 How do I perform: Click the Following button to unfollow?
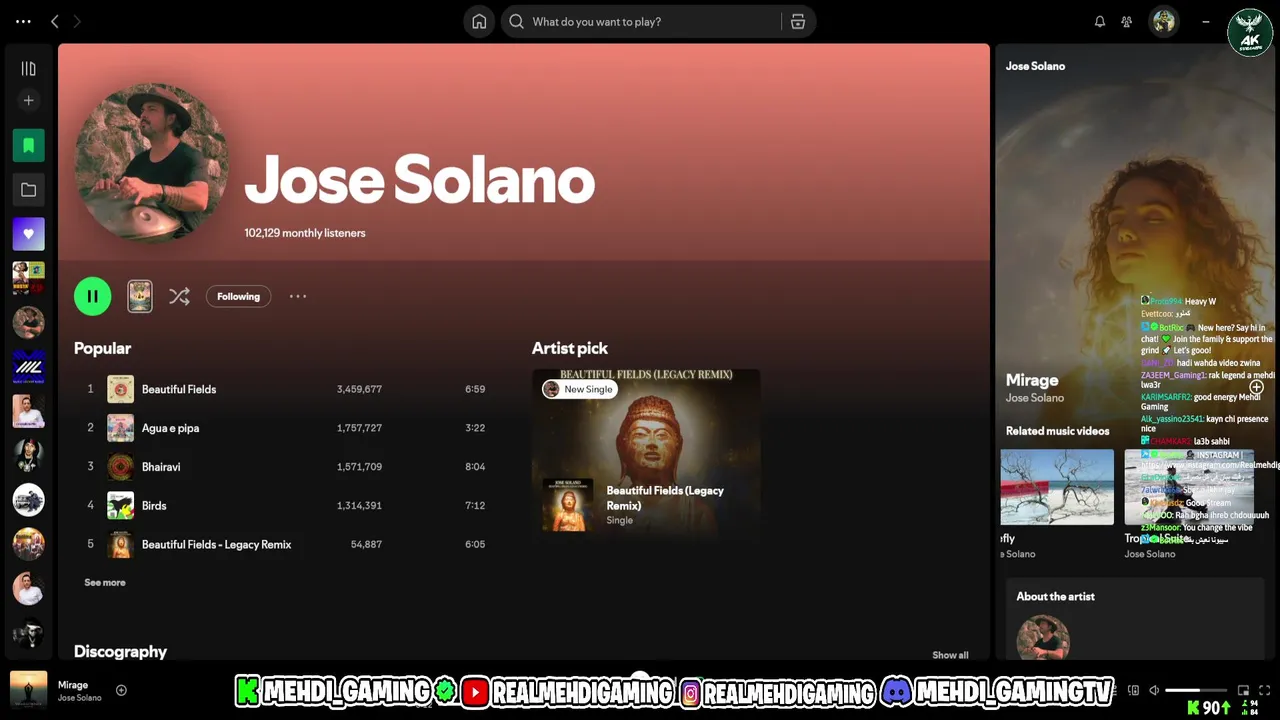coord(238,296)
